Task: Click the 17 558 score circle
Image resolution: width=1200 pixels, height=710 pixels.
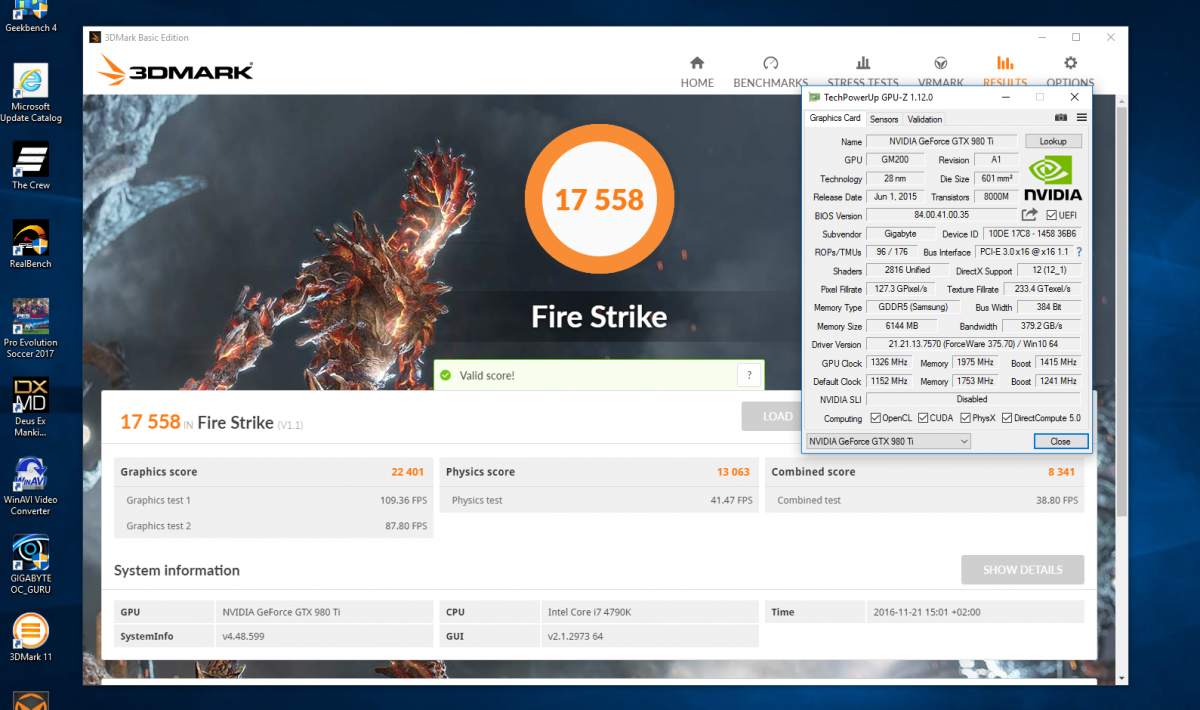Action: [599, 199]
